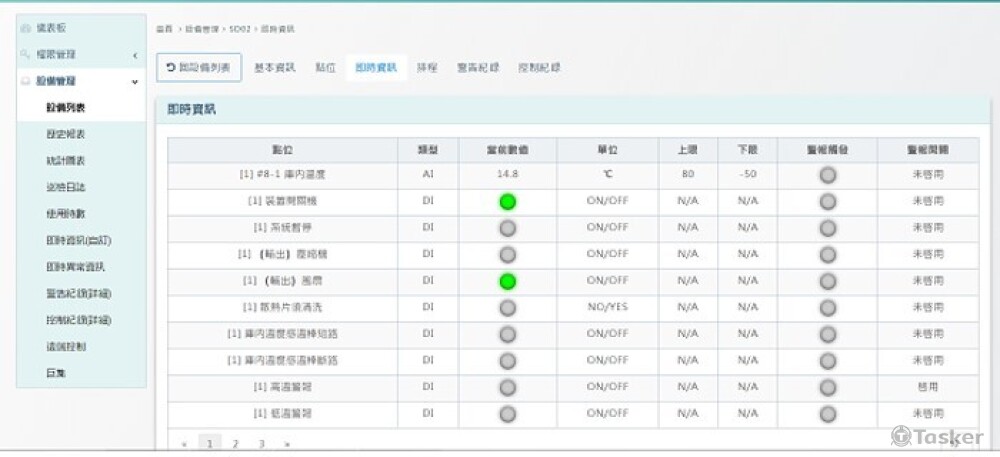This screenshot has height=457, width=1000.
Task: Click alarm-trigger light in (輸出) 風扇 row
Action: [x=828, y=282]
